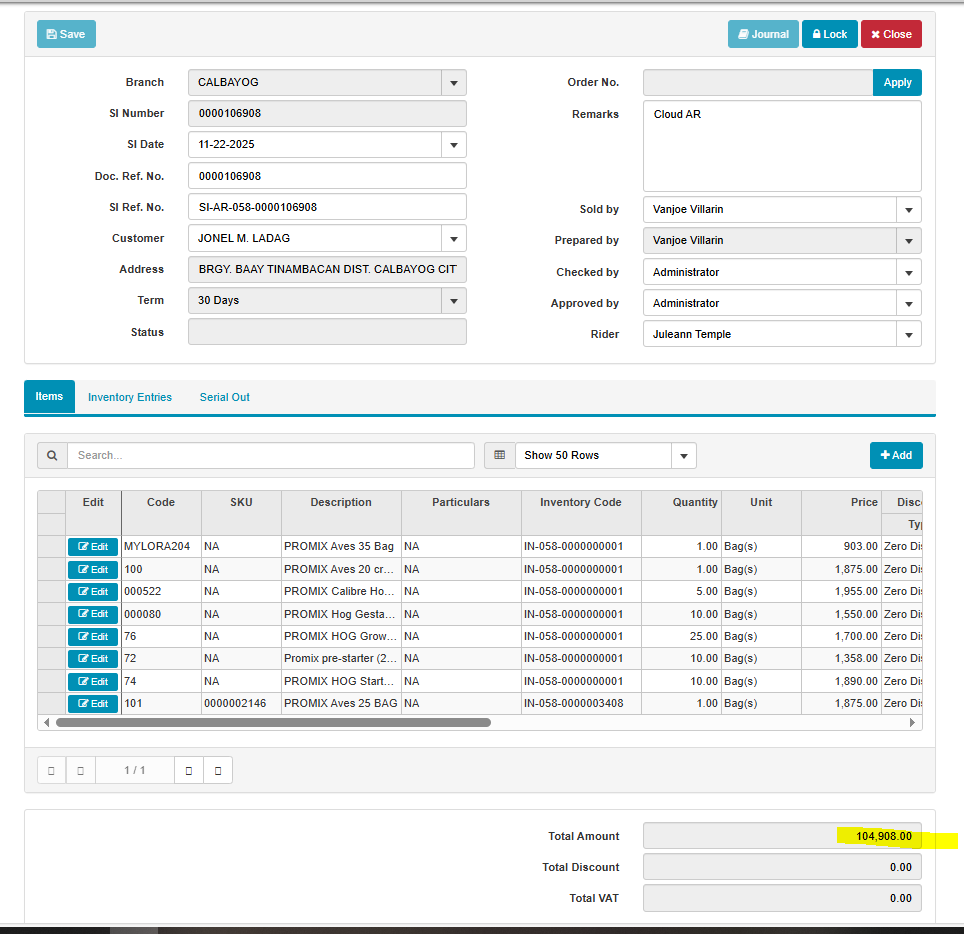Lock the sales invoice

click(829, 34)
